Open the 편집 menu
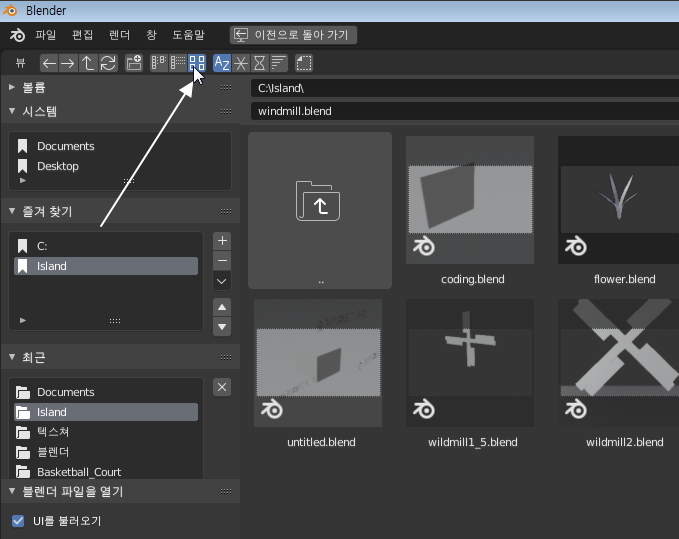The image size is (679, 539). [x=82, y=35]
